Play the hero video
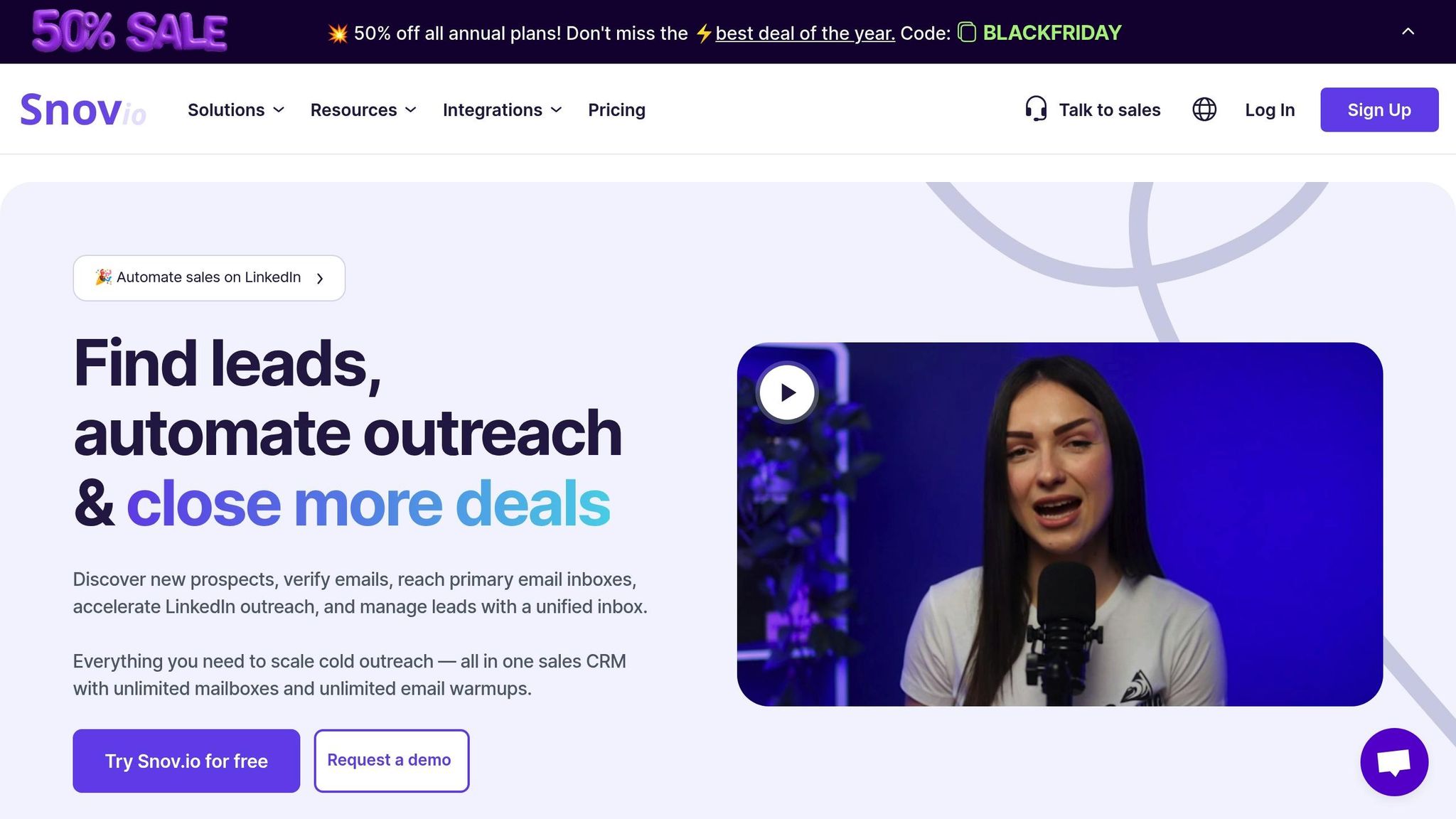1456x819 pixels. point(787,392)
